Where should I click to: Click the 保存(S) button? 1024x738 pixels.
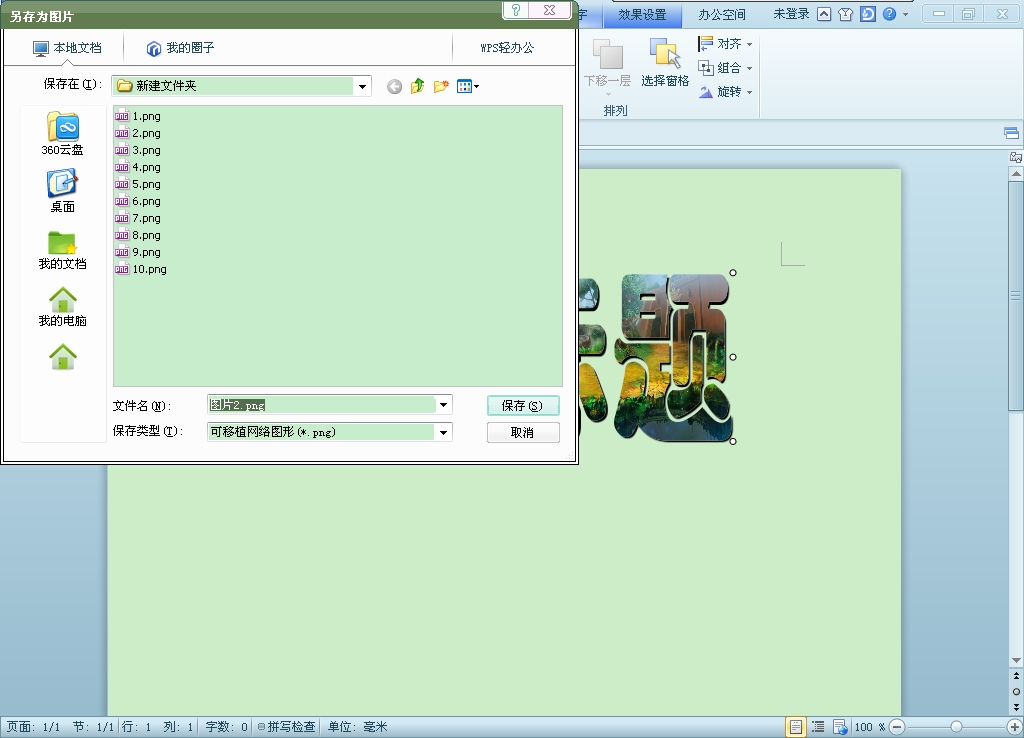tap(523, 406)
